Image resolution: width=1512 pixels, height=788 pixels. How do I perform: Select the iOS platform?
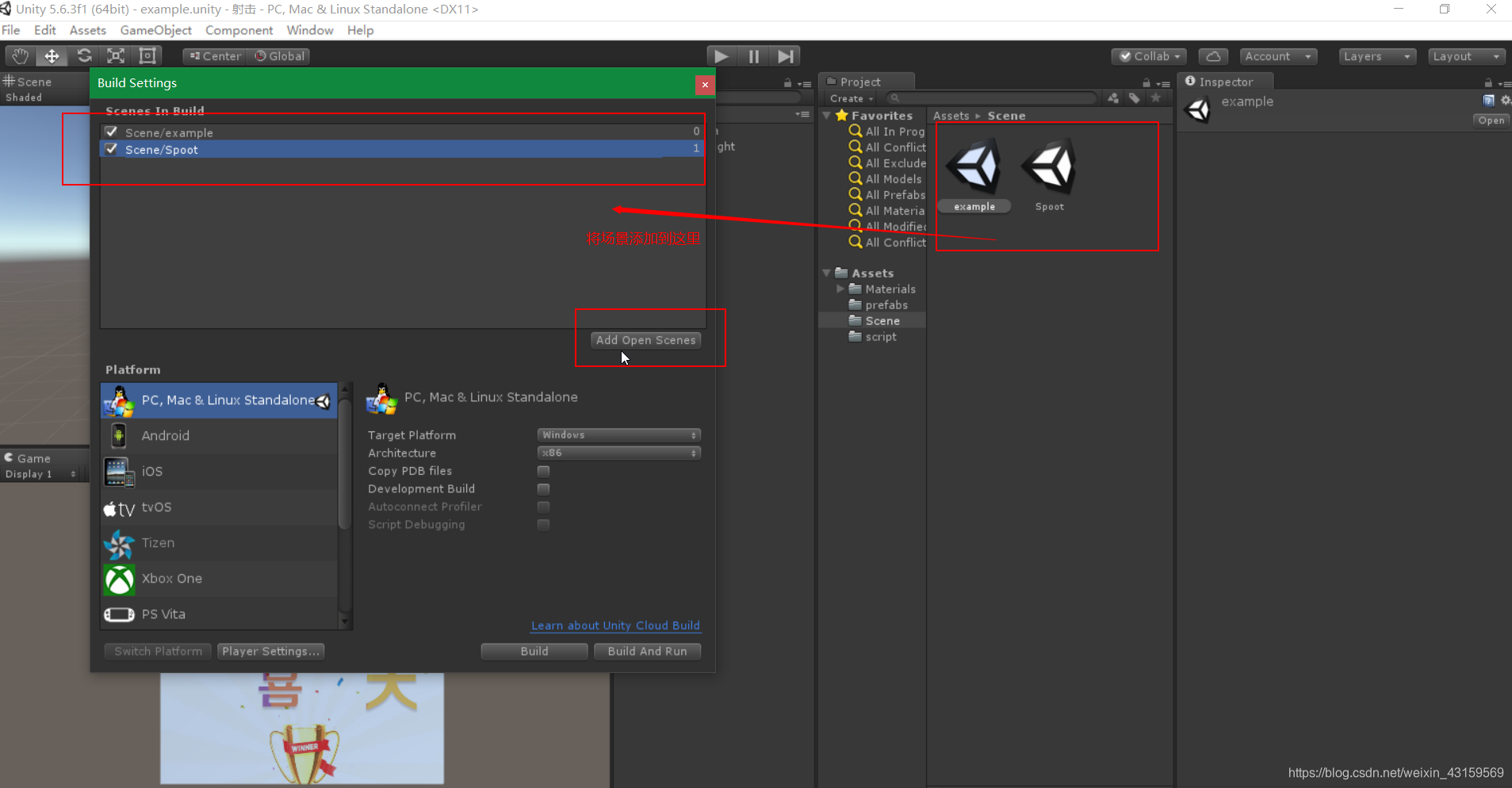click(x=219, y=472)
